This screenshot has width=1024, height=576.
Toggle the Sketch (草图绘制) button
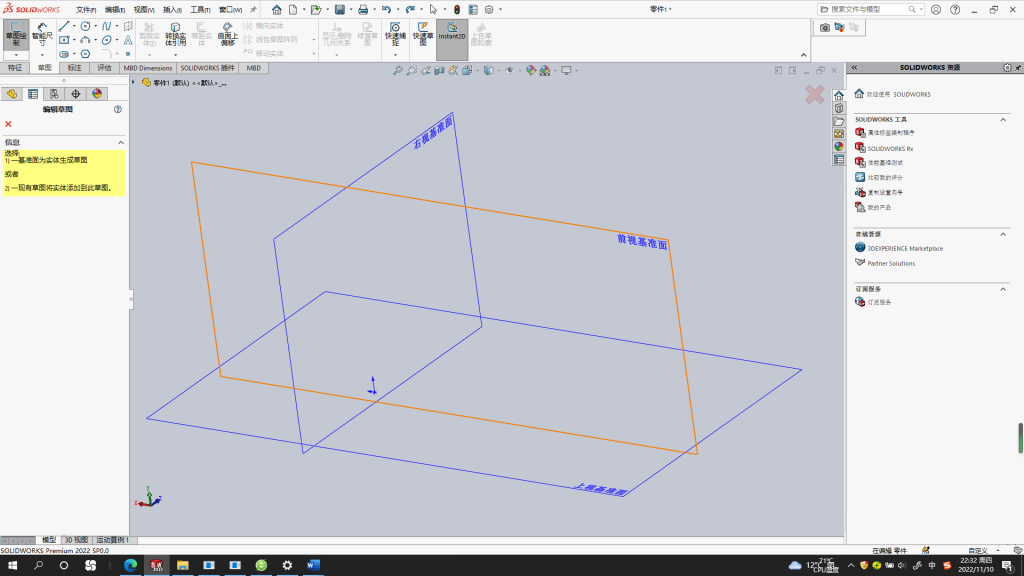(x=16, y=34)
